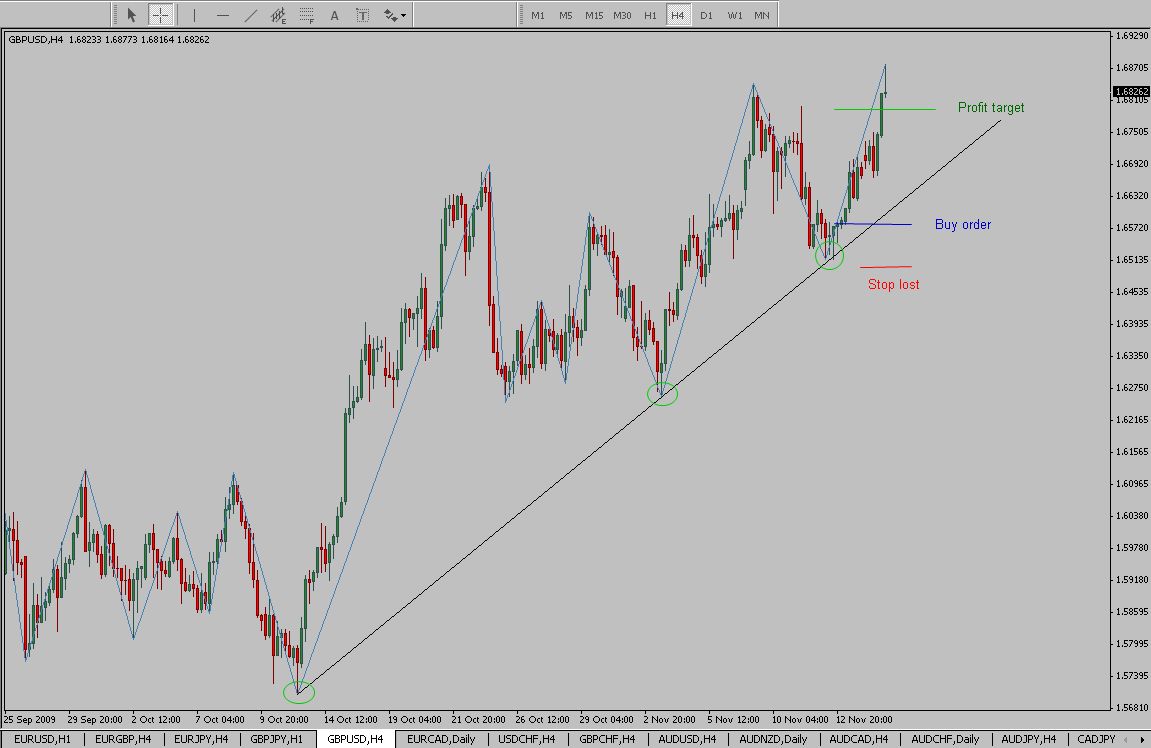Open the arrows objects dropdown
Screen dimensions: 1151x748
pyautogui.click(x=394, y=15)
